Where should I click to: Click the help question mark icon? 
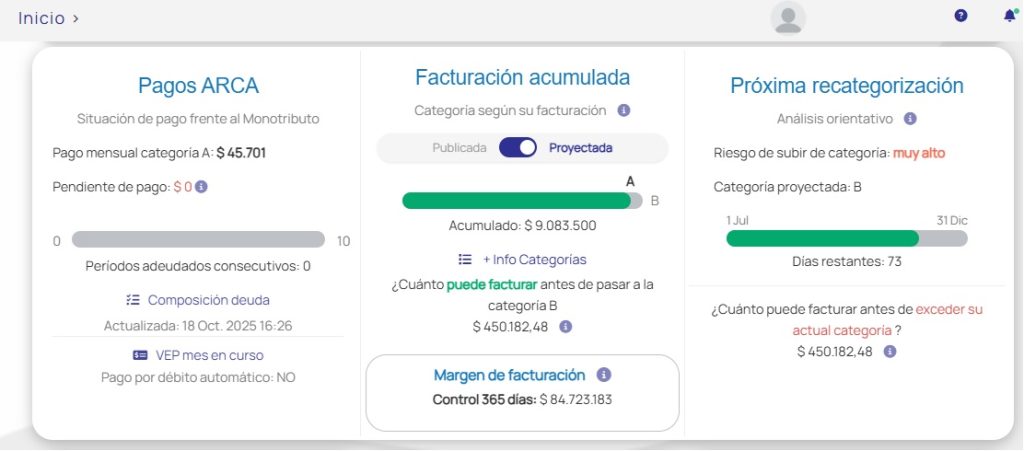(961, 16)
